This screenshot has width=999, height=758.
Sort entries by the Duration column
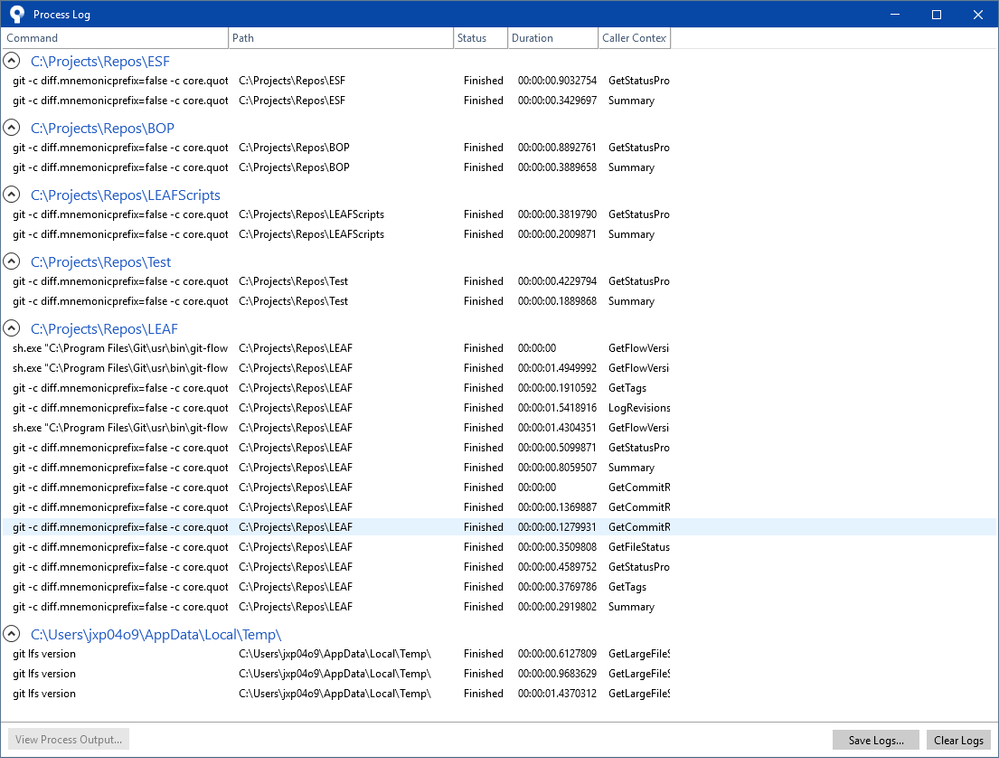coord(530,37)
